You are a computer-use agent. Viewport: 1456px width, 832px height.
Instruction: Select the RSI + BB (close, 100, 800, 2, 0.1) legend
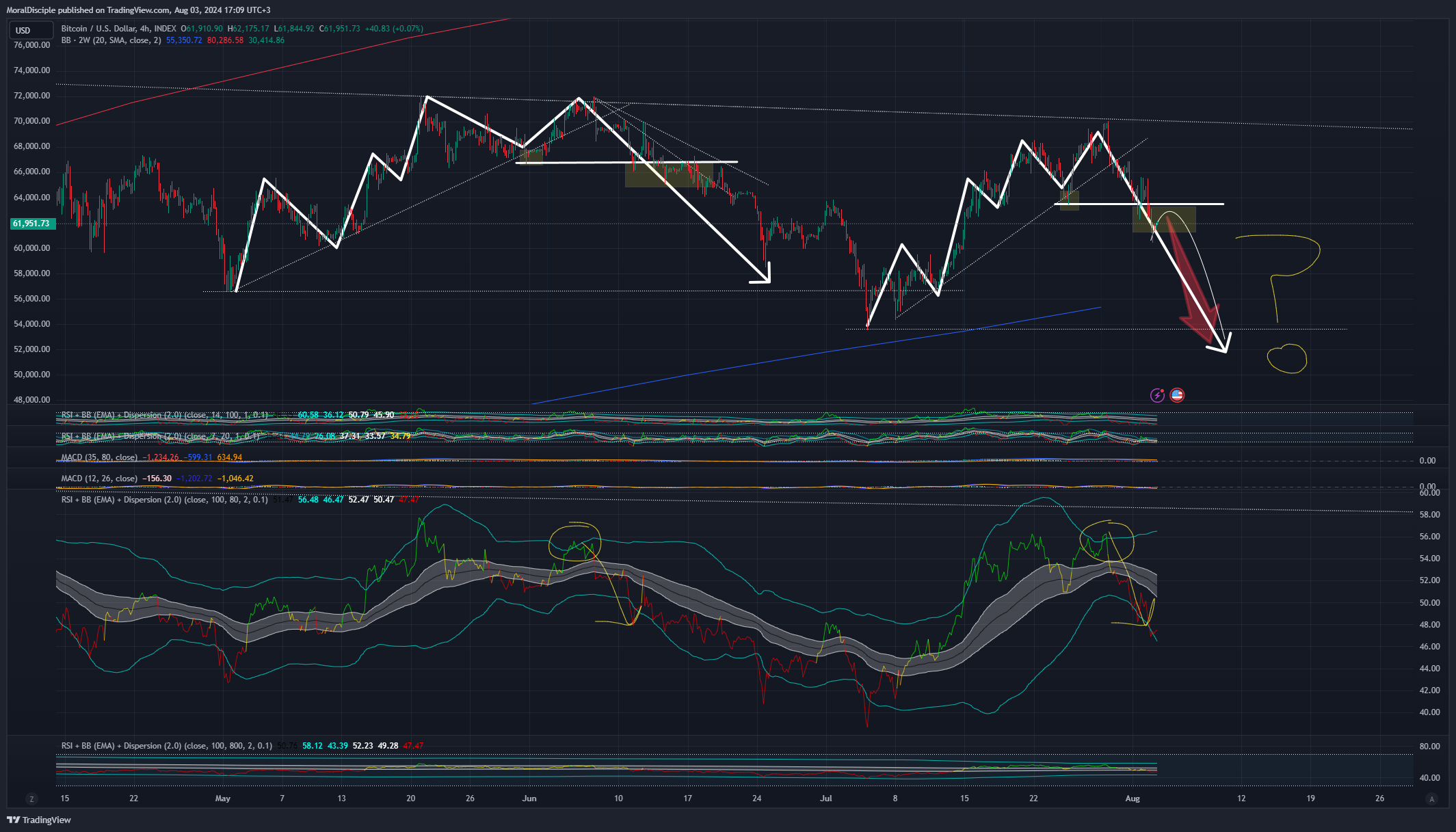coord(167,746)
